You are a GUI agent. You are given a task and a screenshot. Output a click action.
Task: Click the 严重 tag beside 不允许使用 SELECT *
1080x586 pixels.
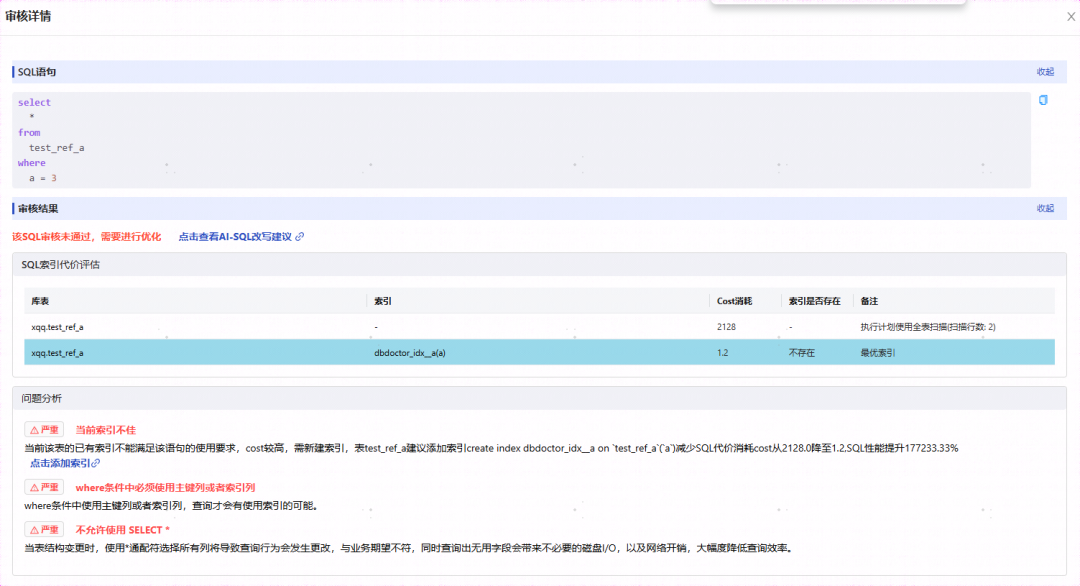coord(44,530)
